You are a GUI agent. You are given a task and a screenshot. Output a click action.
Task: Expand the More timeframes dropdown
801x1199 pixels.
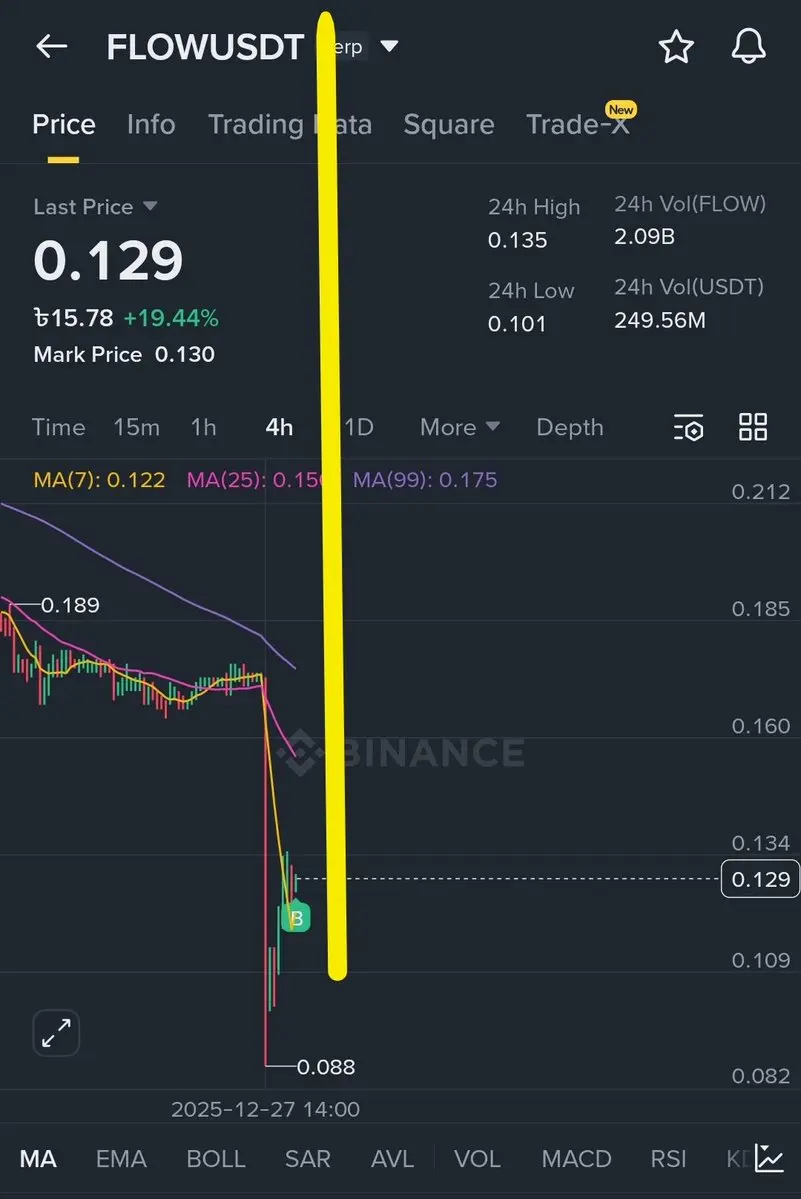click(x=459, y=427)
